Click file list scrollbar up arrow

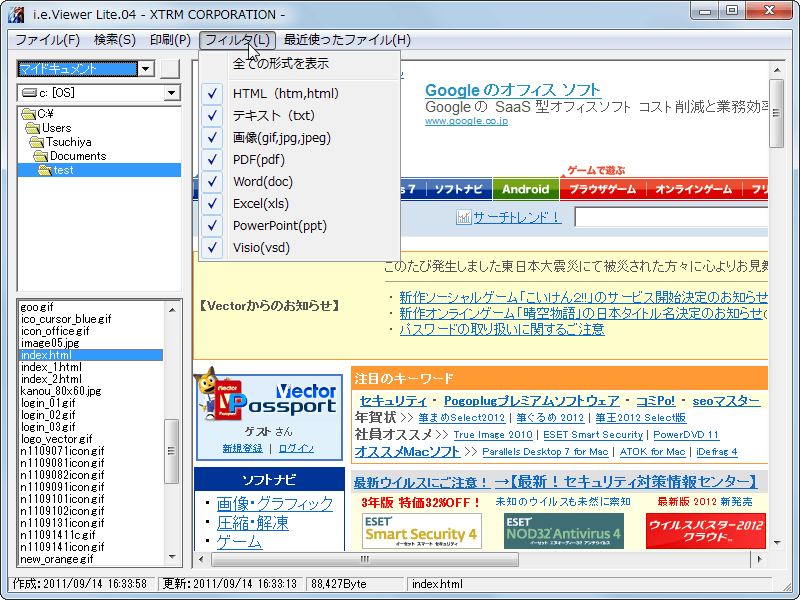172,310
